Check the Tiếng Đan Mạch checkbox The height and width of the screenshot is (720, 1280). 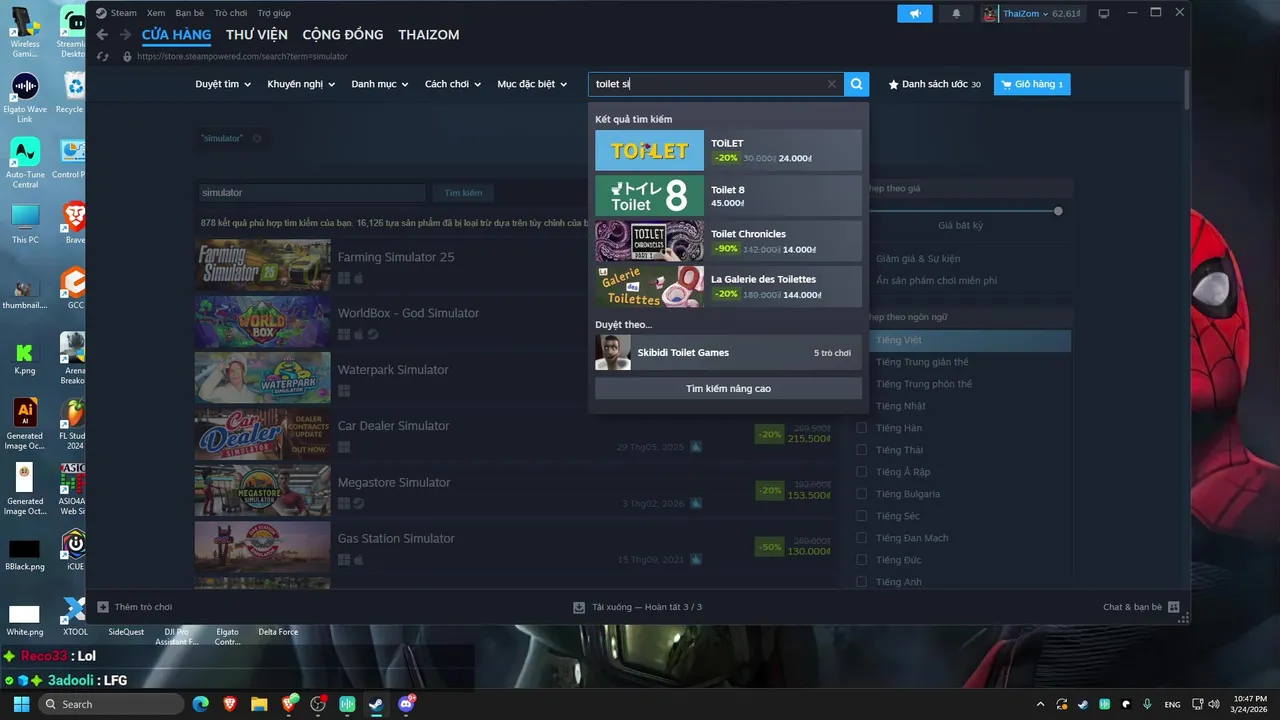(861, 538)
